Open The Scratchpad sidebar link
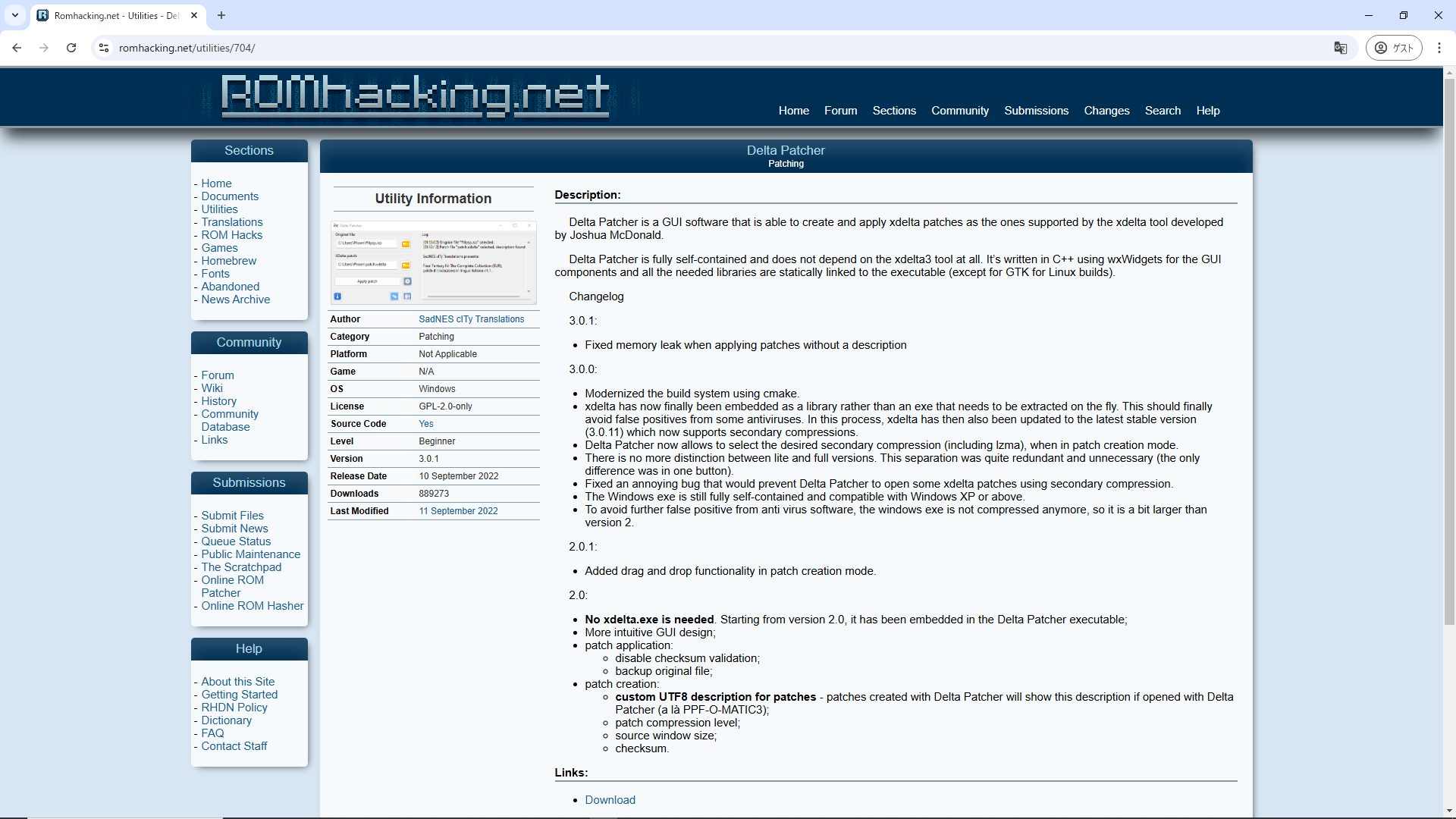The image size is (1456, 819). tap(241, 567)
